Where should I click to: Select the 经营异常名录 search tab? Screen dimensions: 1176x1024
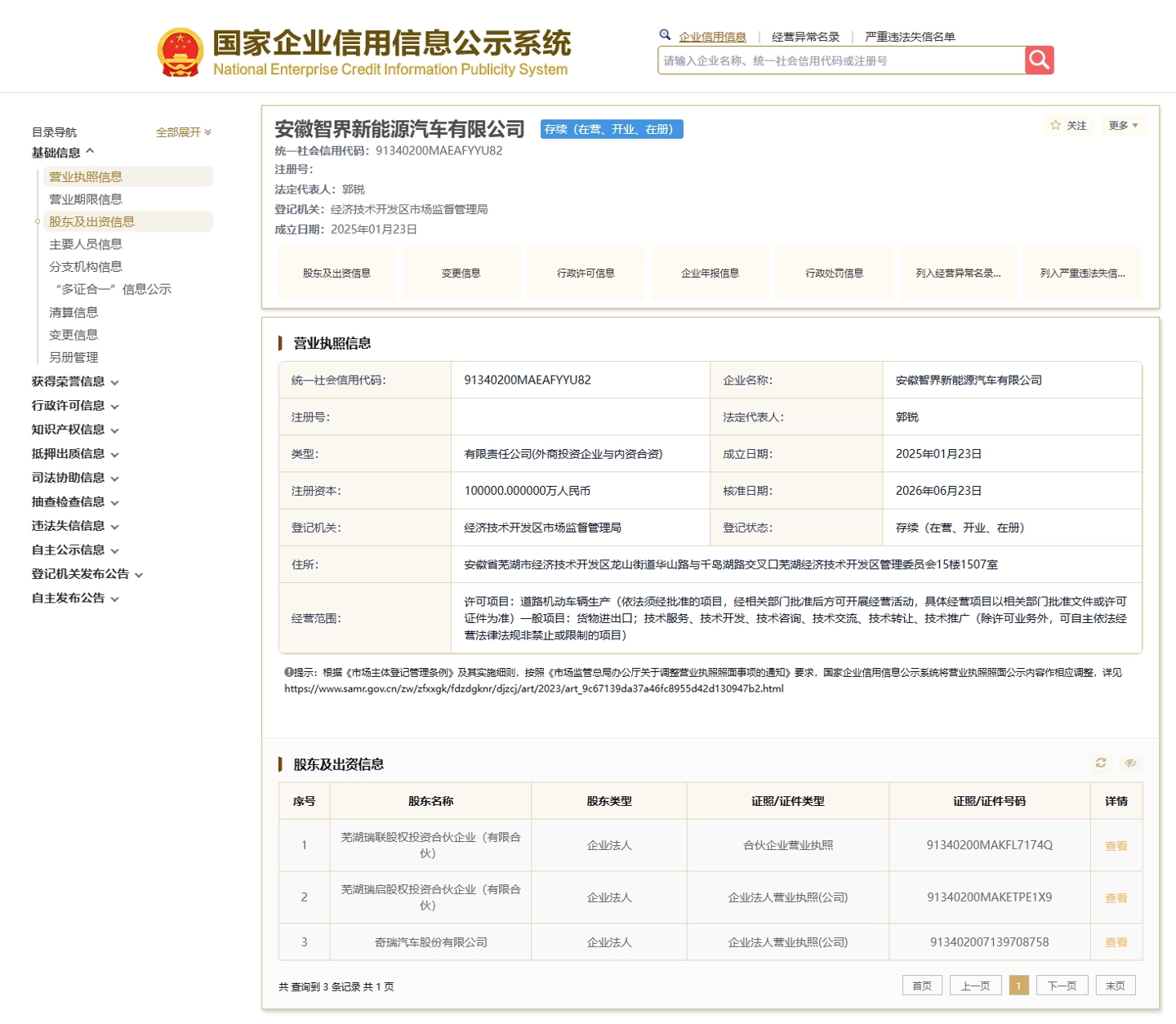[x=805, y=37]
